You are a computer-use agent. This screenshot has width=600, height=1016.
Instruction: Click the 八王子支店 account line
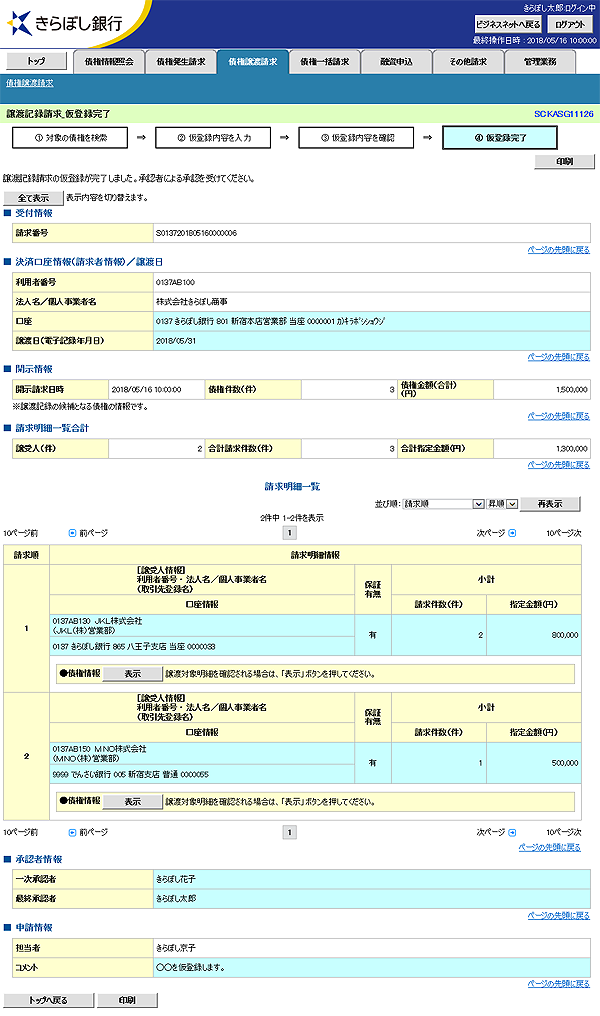133,647
